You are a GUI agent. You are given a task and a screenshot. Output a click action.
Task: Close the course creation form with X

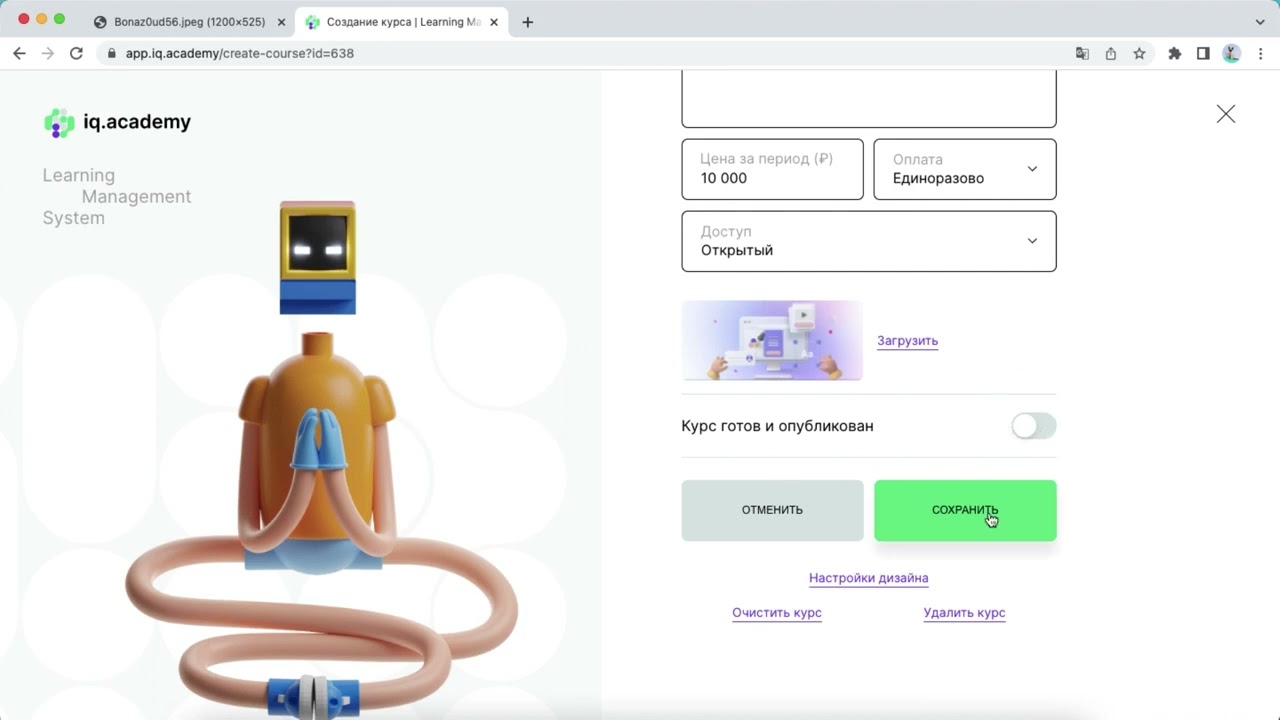(1226, 114)
